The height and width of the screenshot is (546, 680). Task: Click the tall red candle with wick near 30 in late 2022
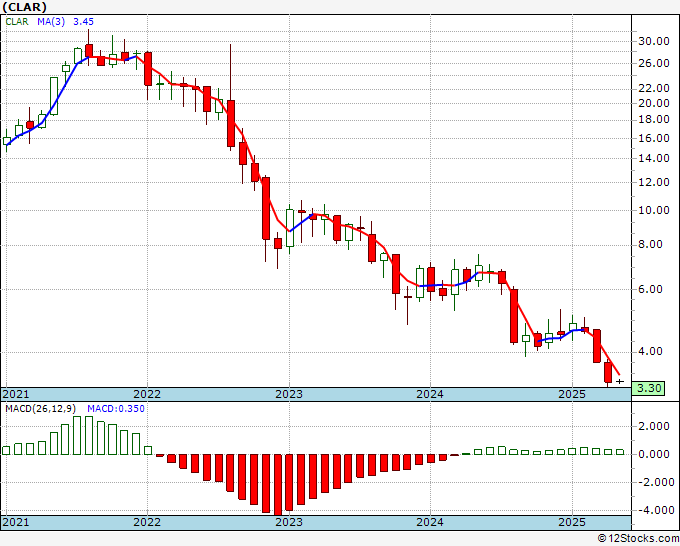pos(231,124)
